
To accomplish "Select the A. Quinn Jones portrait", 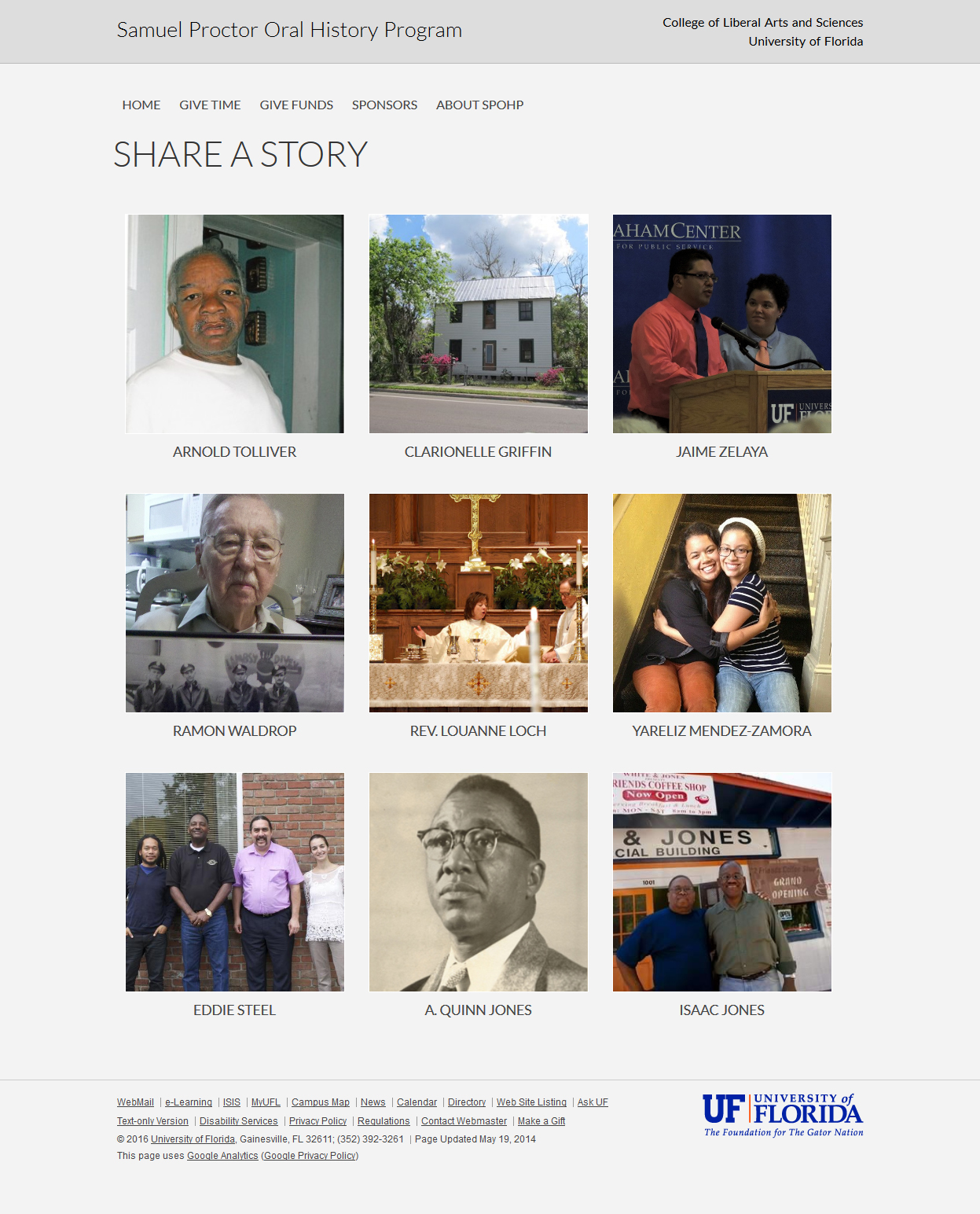I will coord(478,881).
